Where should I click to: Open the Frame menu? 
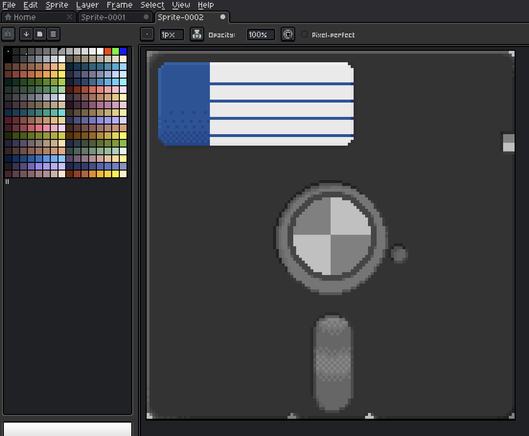[119, 5]
